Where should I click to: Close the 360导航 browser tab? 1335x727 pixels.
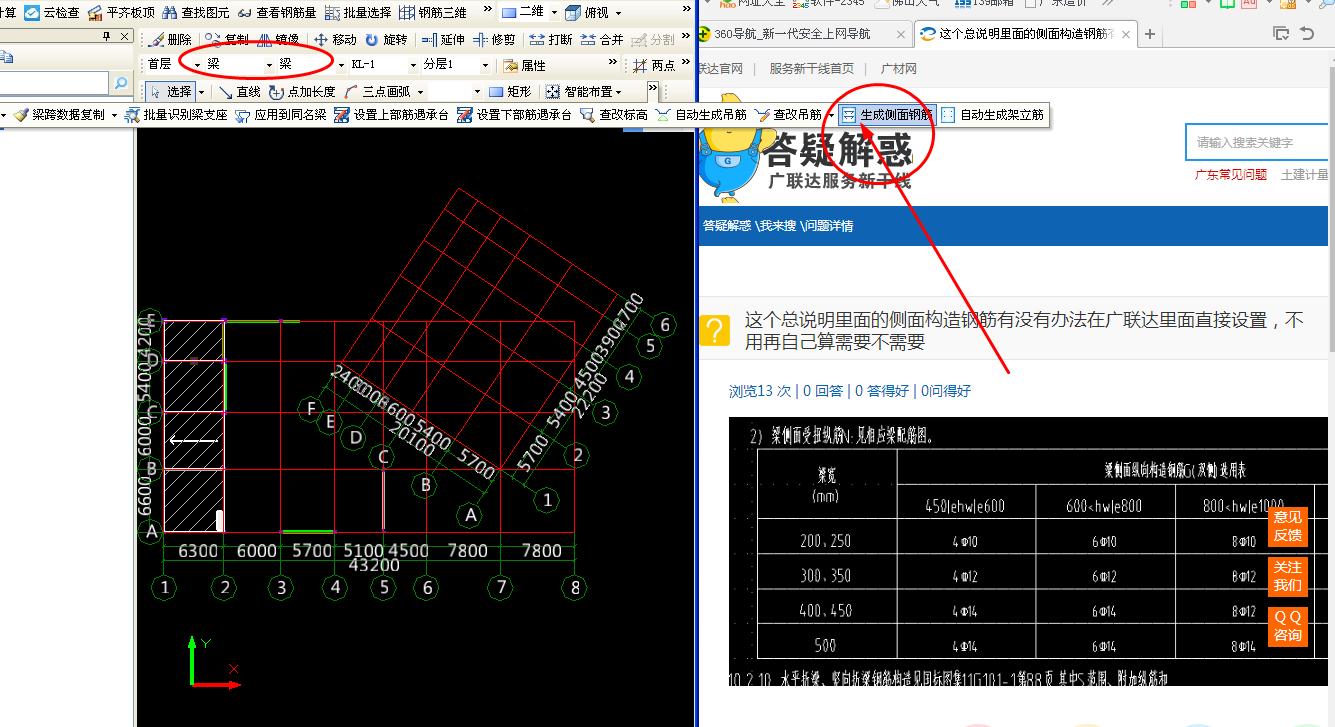tap(900, 34)
